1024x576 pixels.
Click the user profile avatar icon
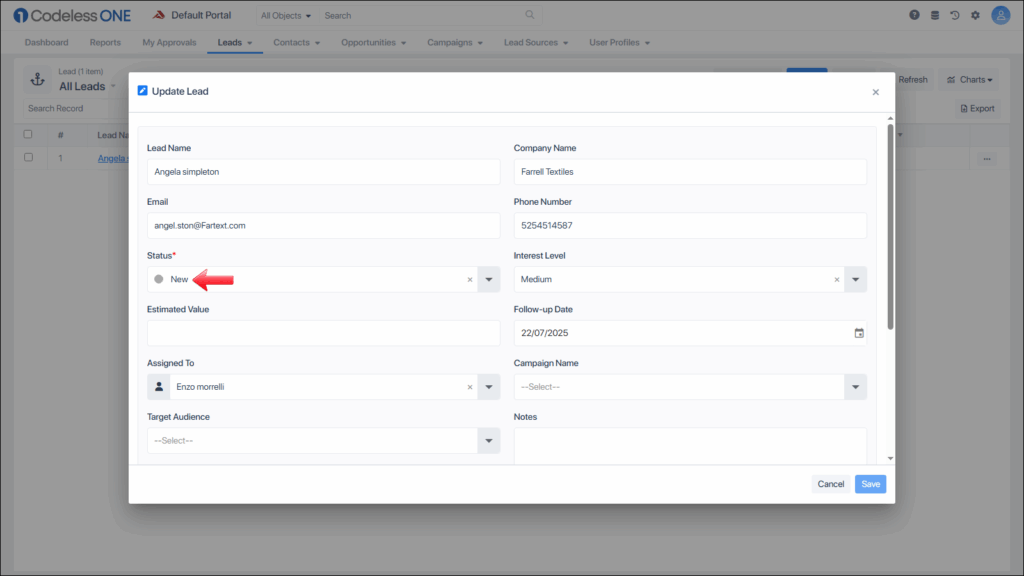coord(1000,15)
